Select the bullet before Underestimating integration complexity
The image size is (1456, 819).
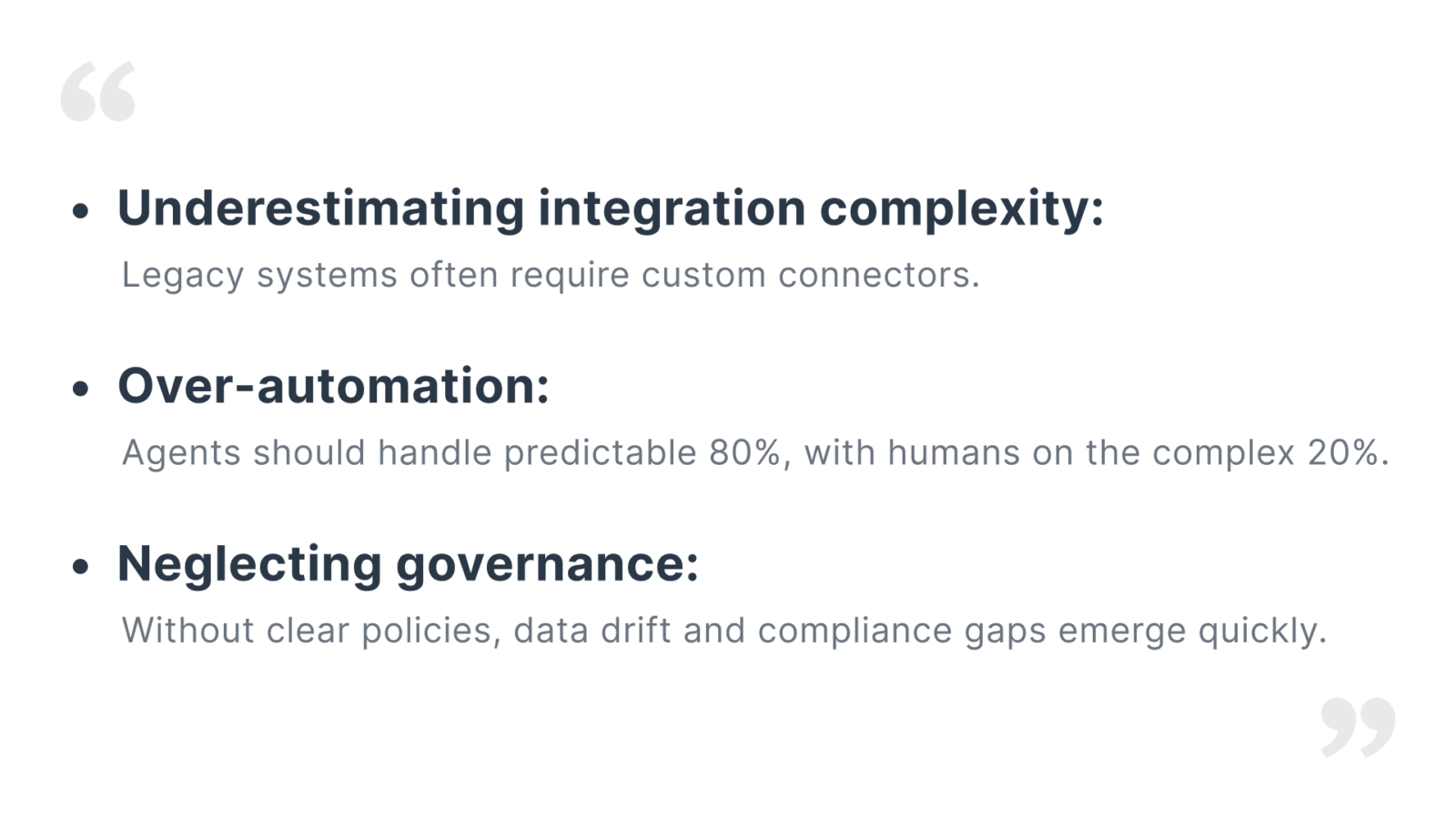point(81,212)
